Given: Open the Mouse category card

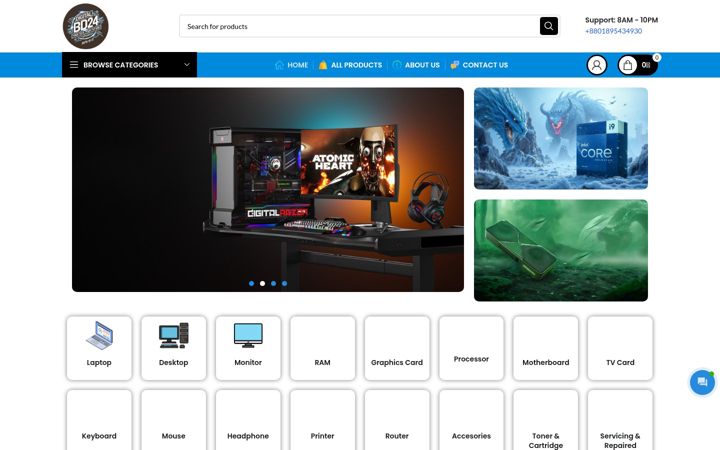Looking at the screenshot, I should coord(174,420).
